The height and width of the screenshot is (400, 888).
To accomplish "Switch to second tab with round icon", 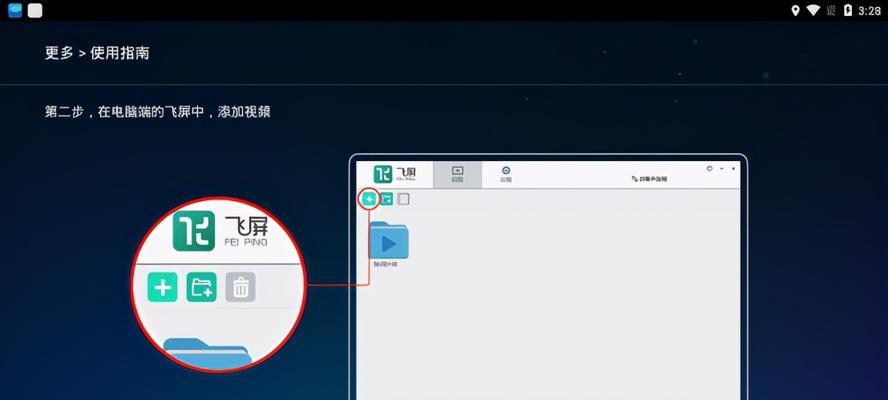I will pyautogui.click(x=506, y=175).
